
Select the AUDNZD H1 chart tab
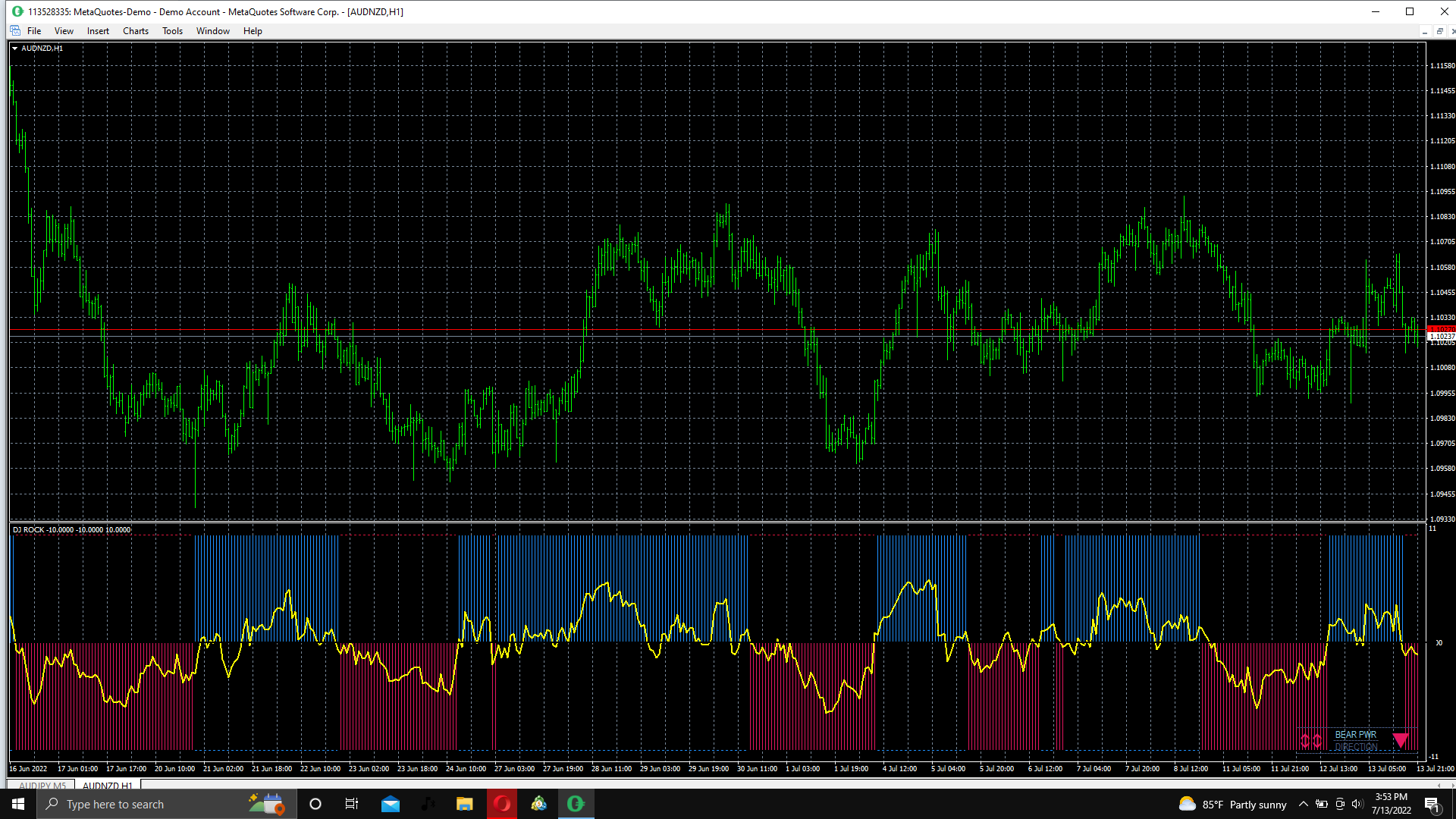click(x=107, y=786)
